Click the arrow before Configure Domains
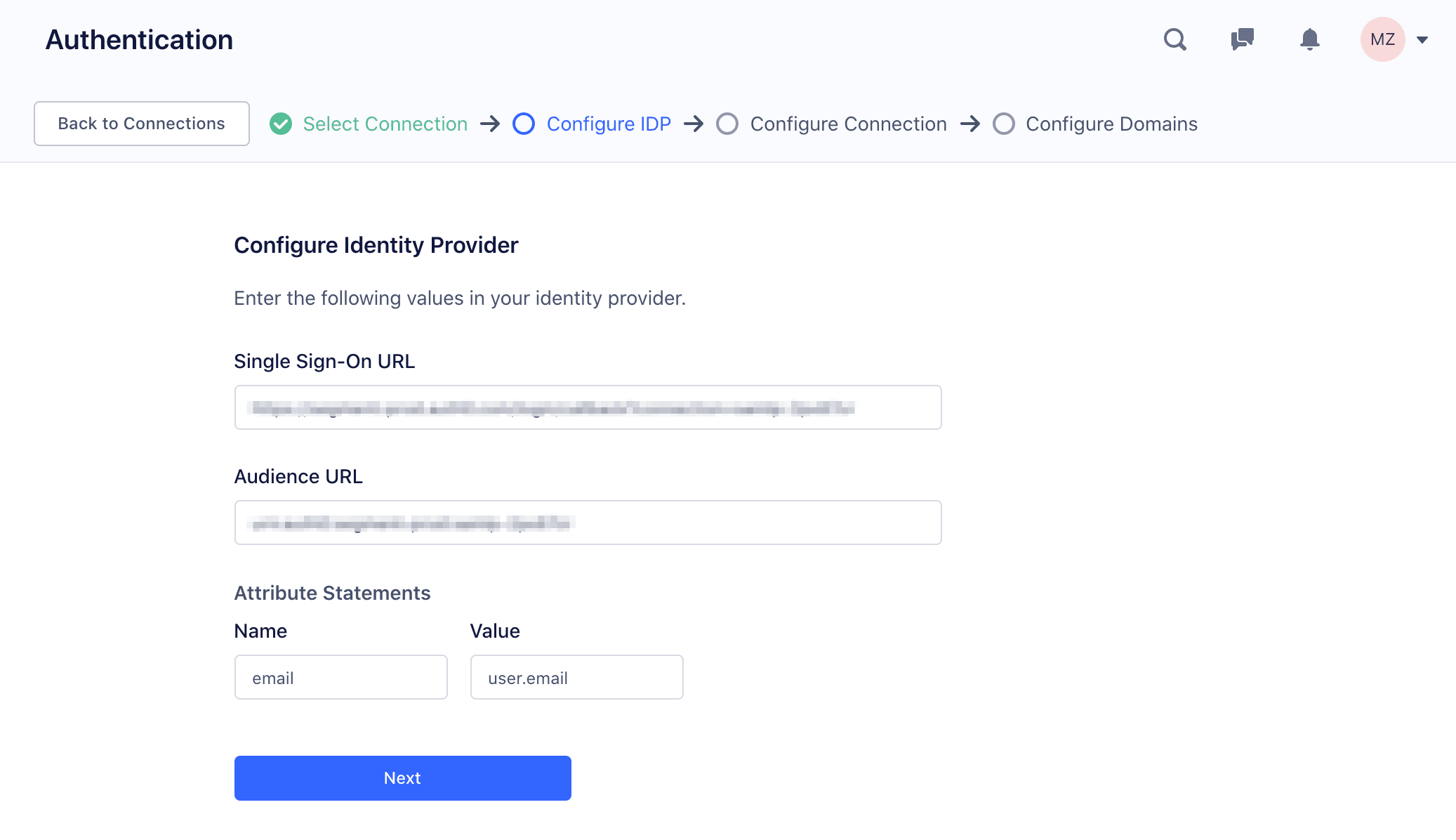Image resolution: width=1456 pixels, height=840 pixels. 972,124
